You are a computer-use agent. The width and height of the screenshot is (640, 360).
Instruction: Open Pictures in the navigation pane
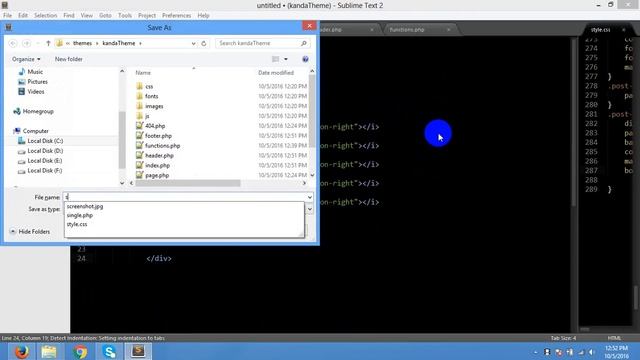[37, 82]
